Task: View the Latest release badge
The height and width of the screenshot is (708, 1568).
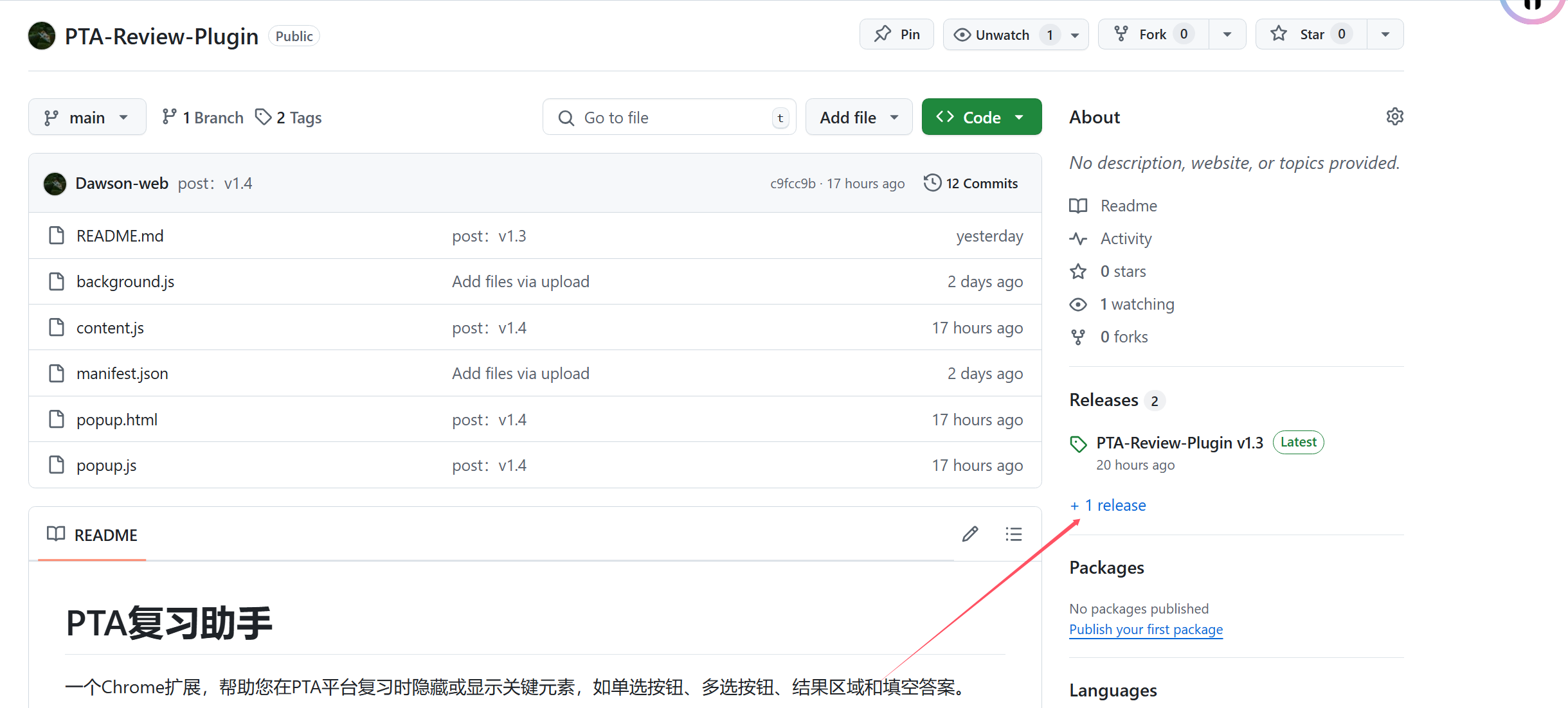Action: 1298,442
